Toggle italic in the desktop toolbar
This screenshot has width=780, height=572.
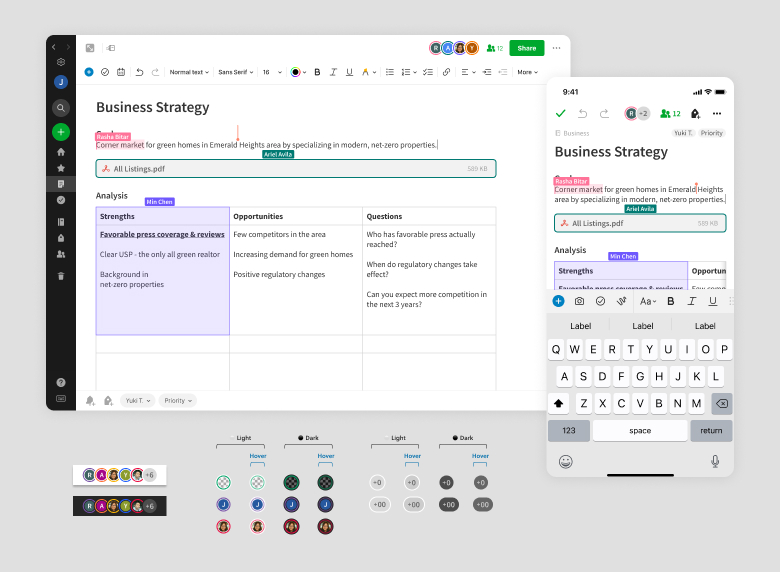point(333,72)
